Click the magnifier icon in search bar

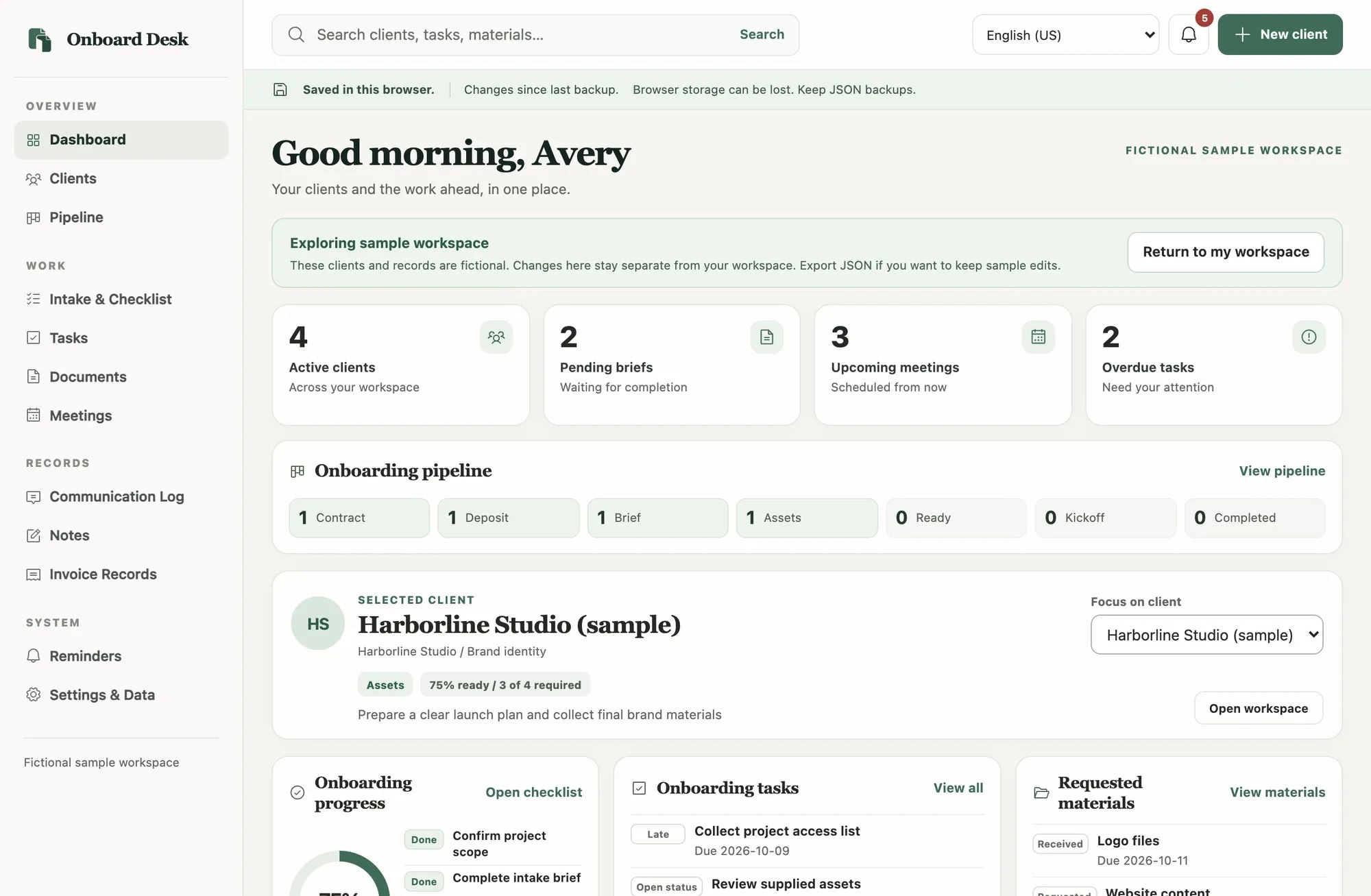[x=296, y=34]
